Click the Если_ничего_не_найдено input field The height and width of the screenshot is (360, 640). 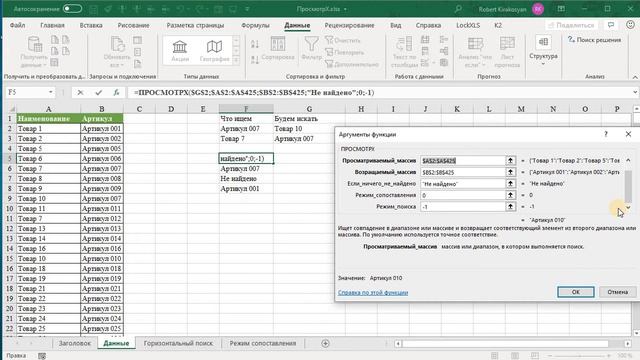pyautogui.click(x=463, y=184)
